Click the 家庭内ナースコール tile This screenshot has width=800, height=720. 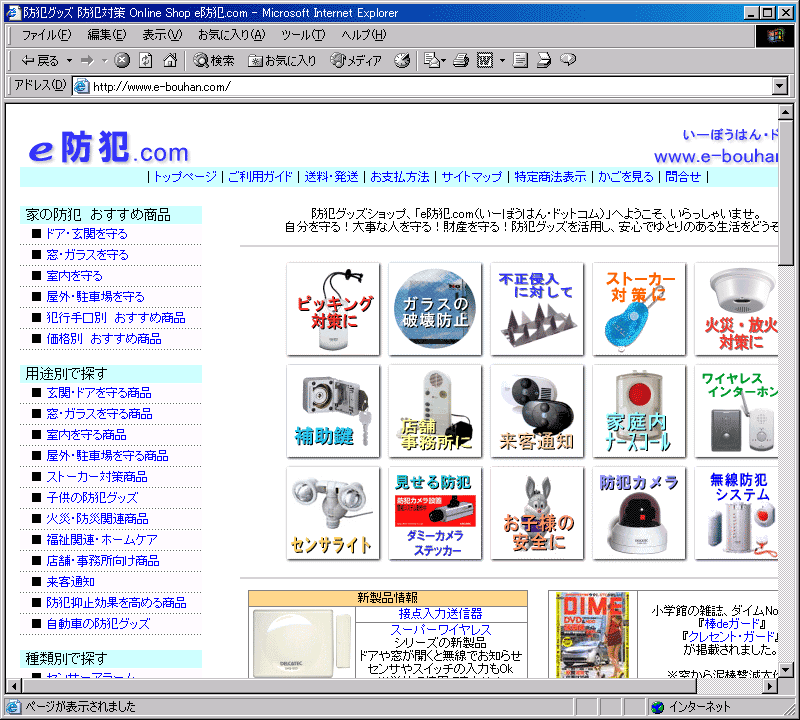coord(639,411)
